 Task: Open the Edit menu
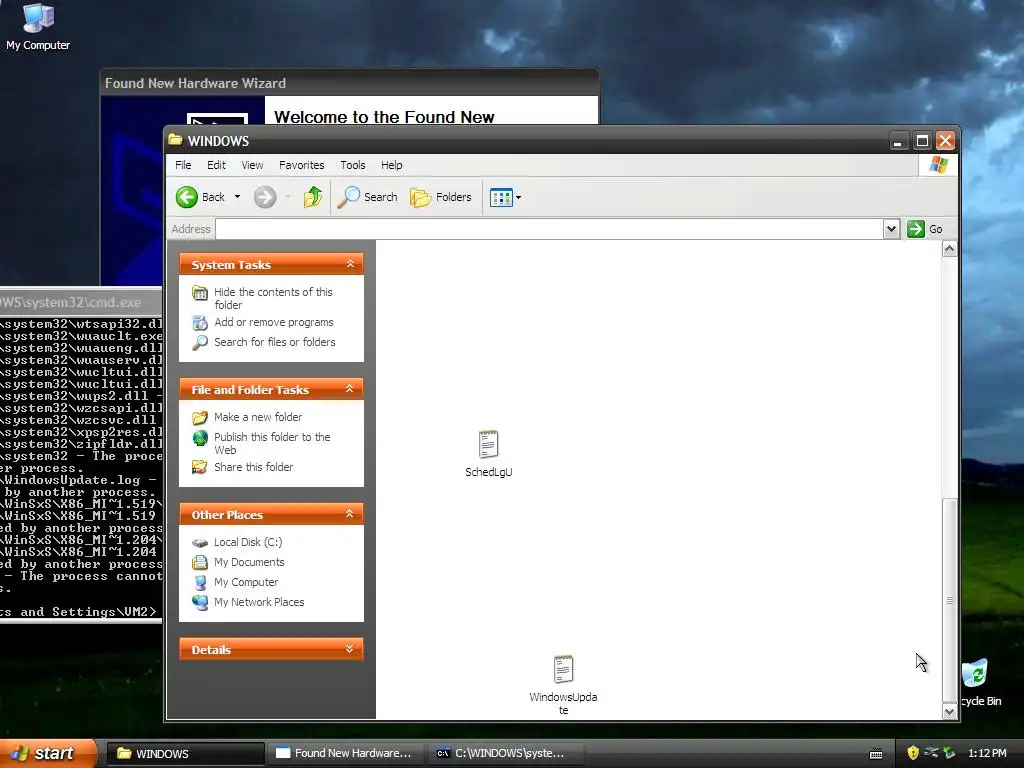216,165
